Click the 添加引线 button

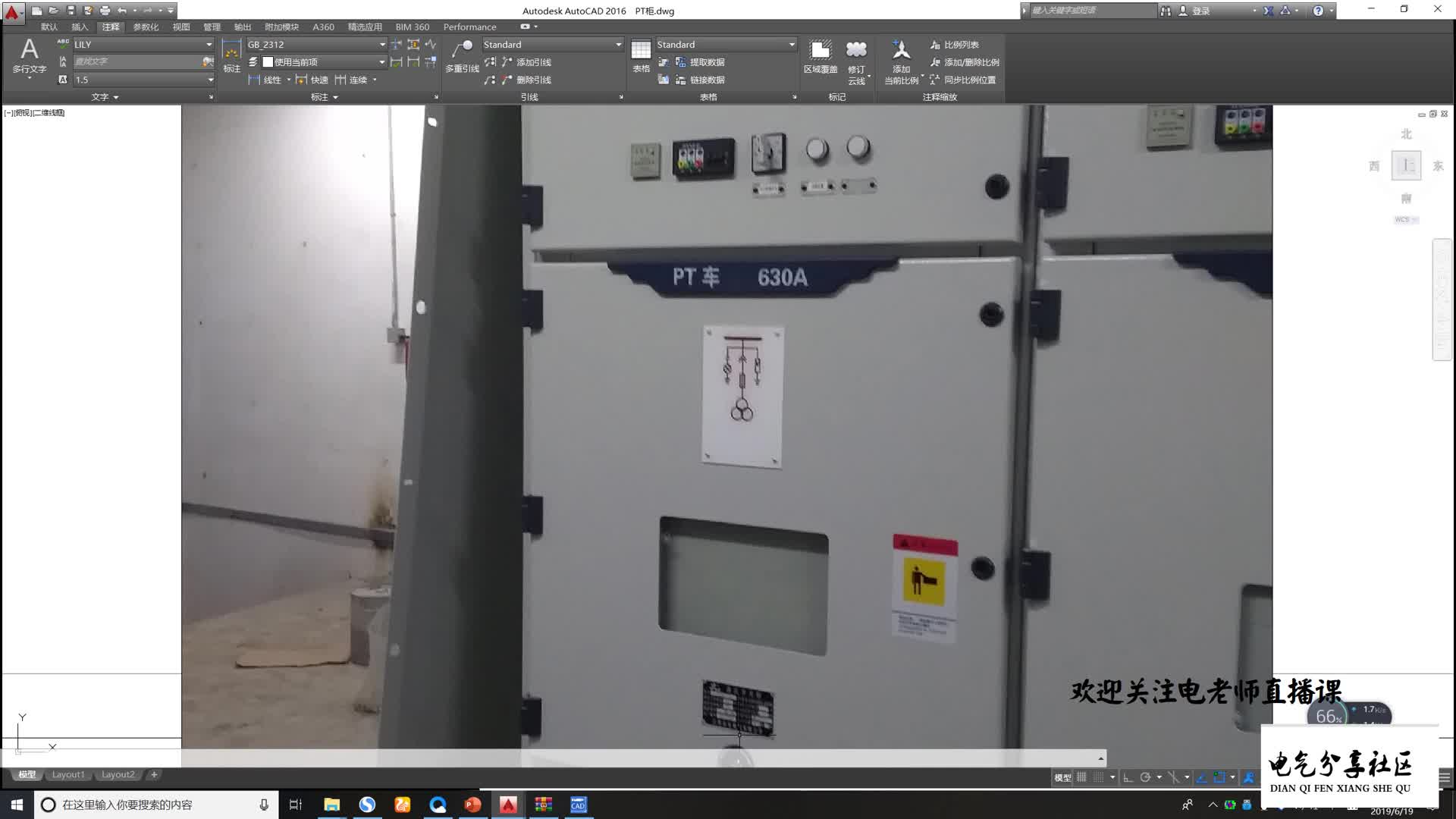527,62
